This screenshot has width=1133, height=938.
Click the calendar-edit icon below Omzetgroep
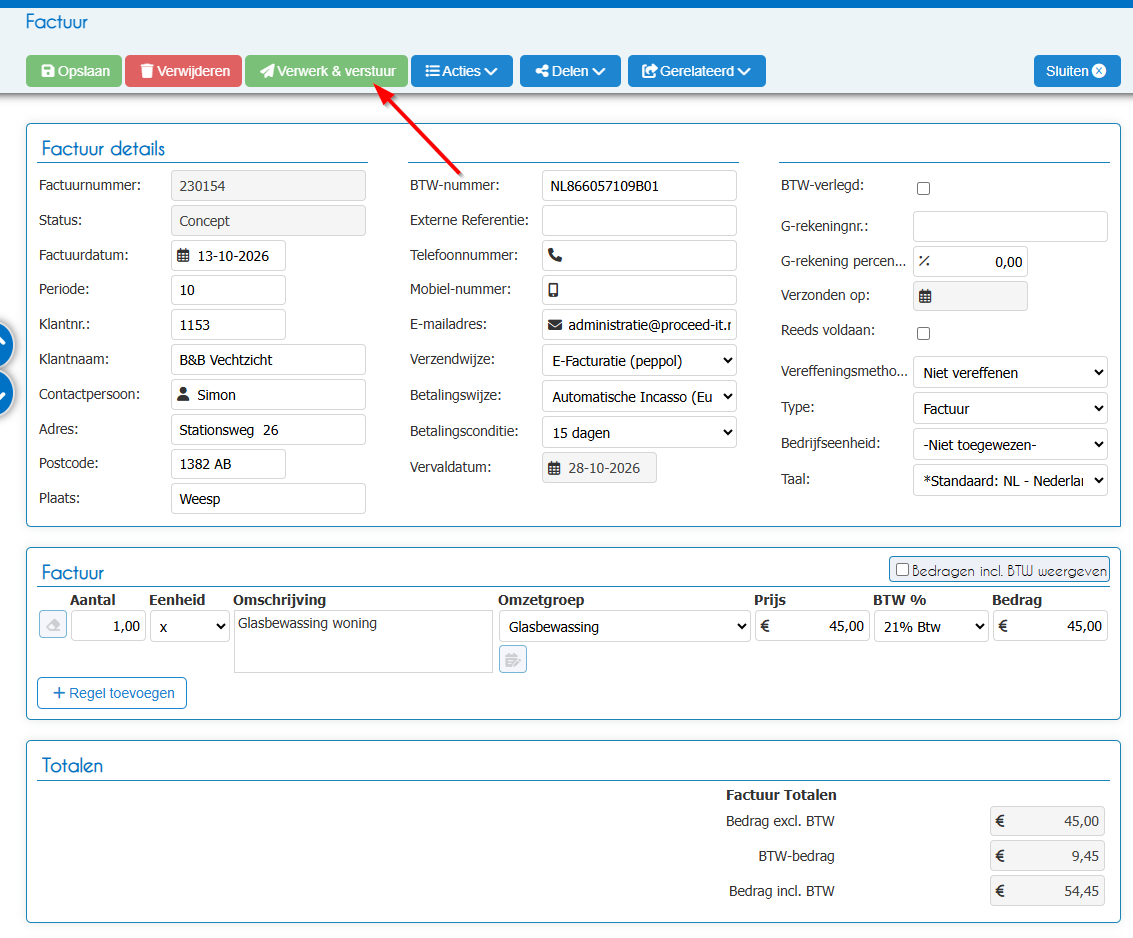pyautogui.click(x=513, y=660)
